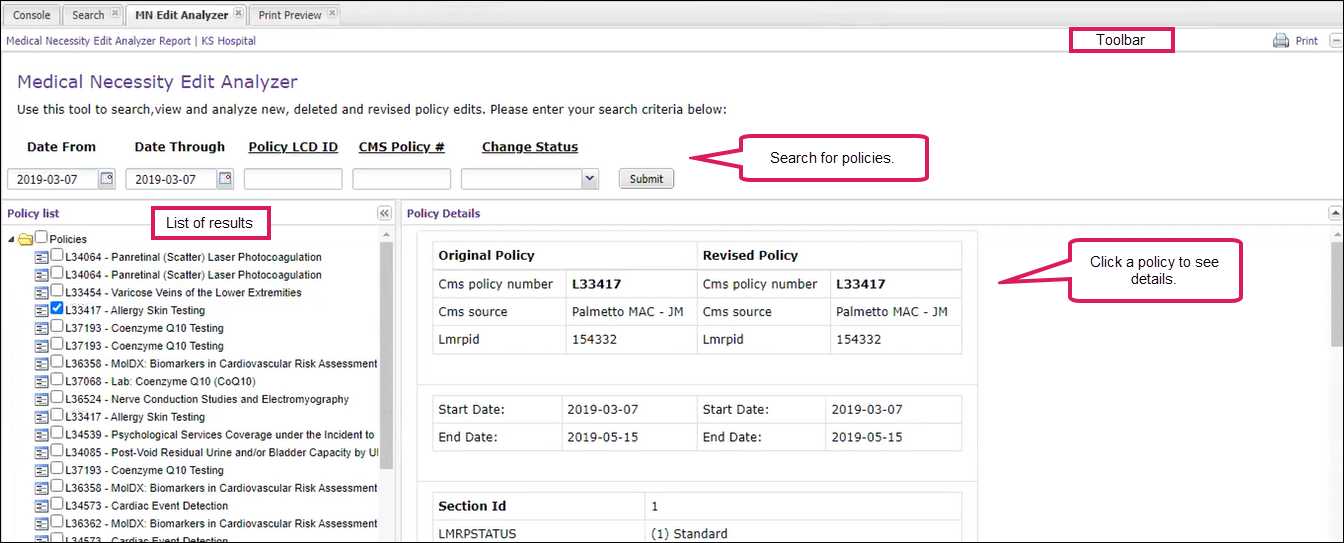The image size is (1344, 543).
Task: Check the root Policies checkbox
Action: [x=41, y=238]
